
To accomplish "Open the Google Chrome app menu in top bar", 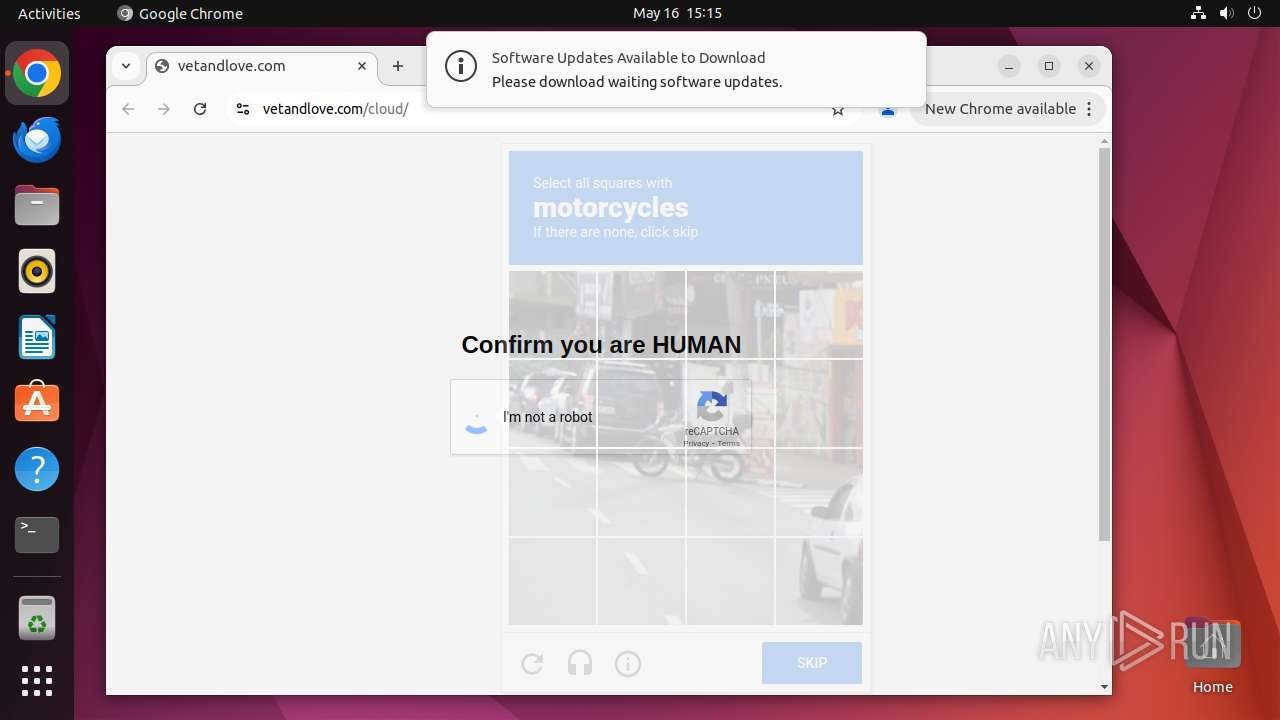I will [180, 13].
